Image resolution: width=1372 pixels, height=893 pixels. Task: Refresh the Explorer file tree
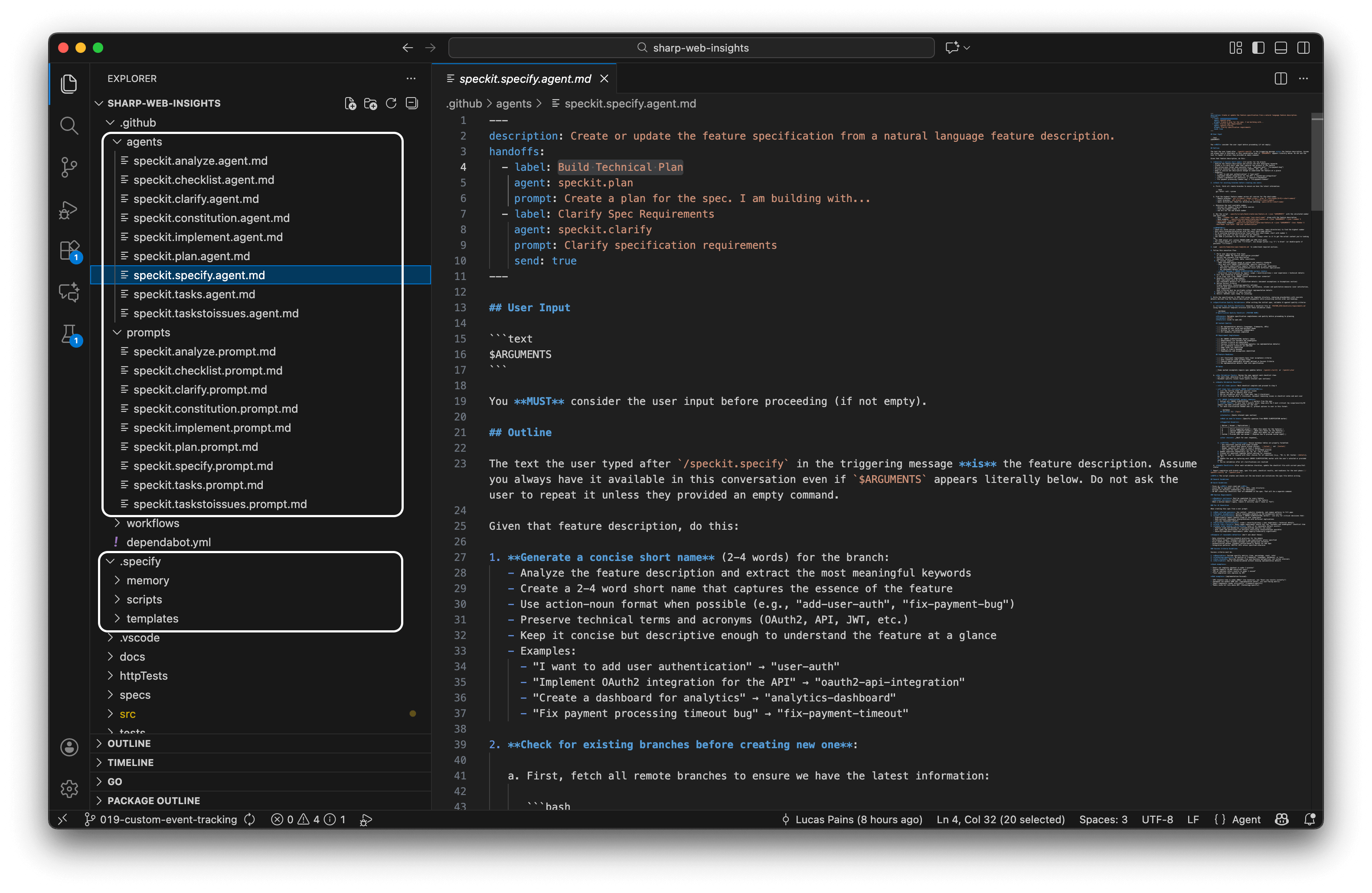[391, 104]
